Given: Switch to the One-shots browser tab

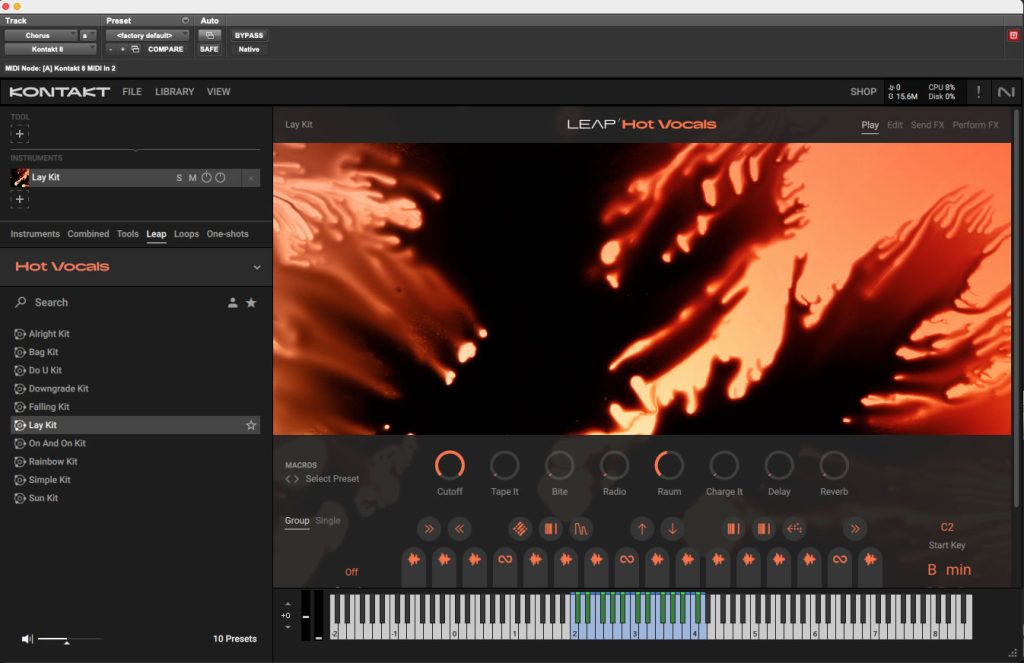Looking at the screenshot, I should point(227,234).
